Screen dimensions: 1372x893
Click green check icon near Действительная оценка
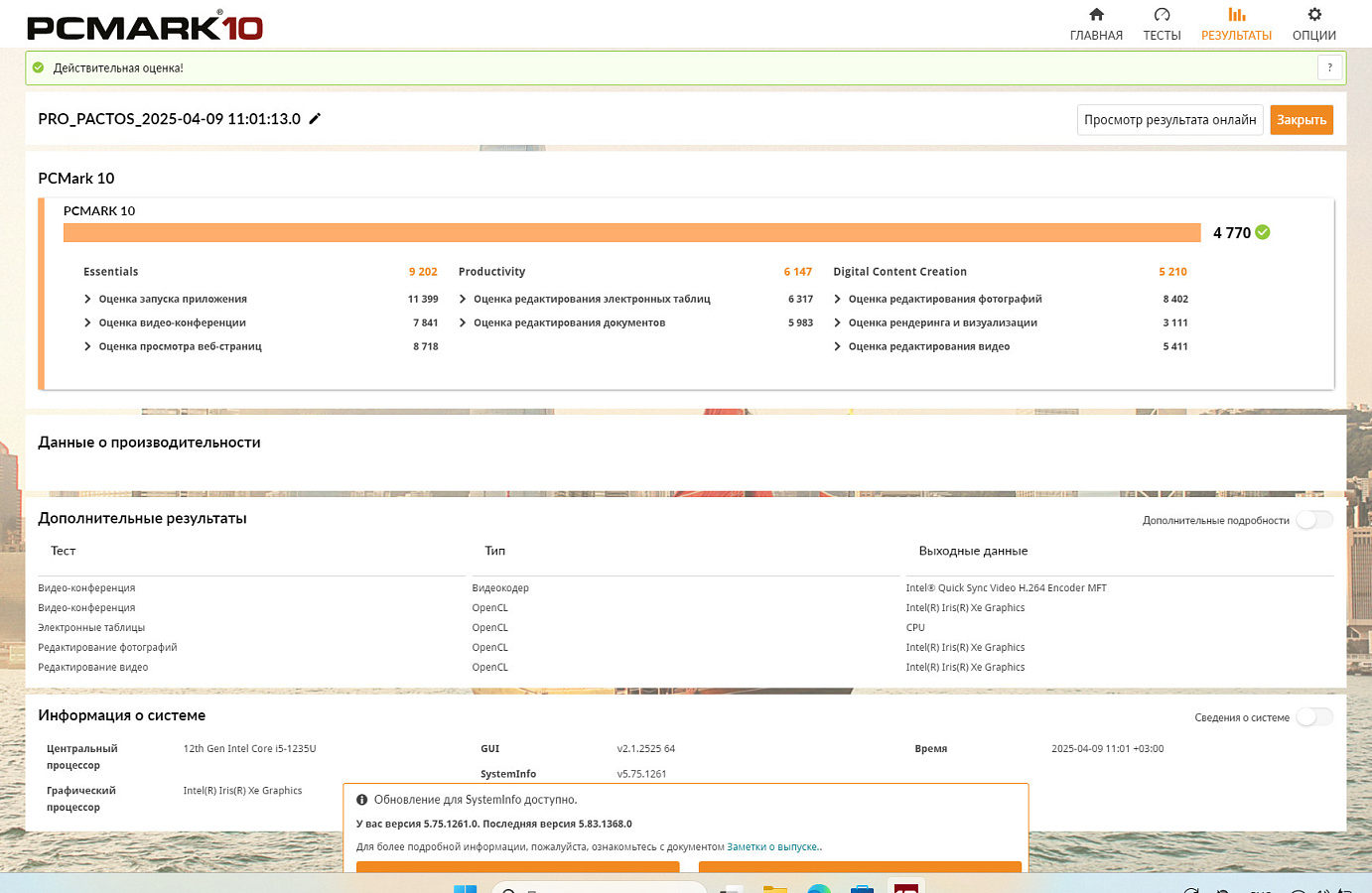(x=39, y=67)
